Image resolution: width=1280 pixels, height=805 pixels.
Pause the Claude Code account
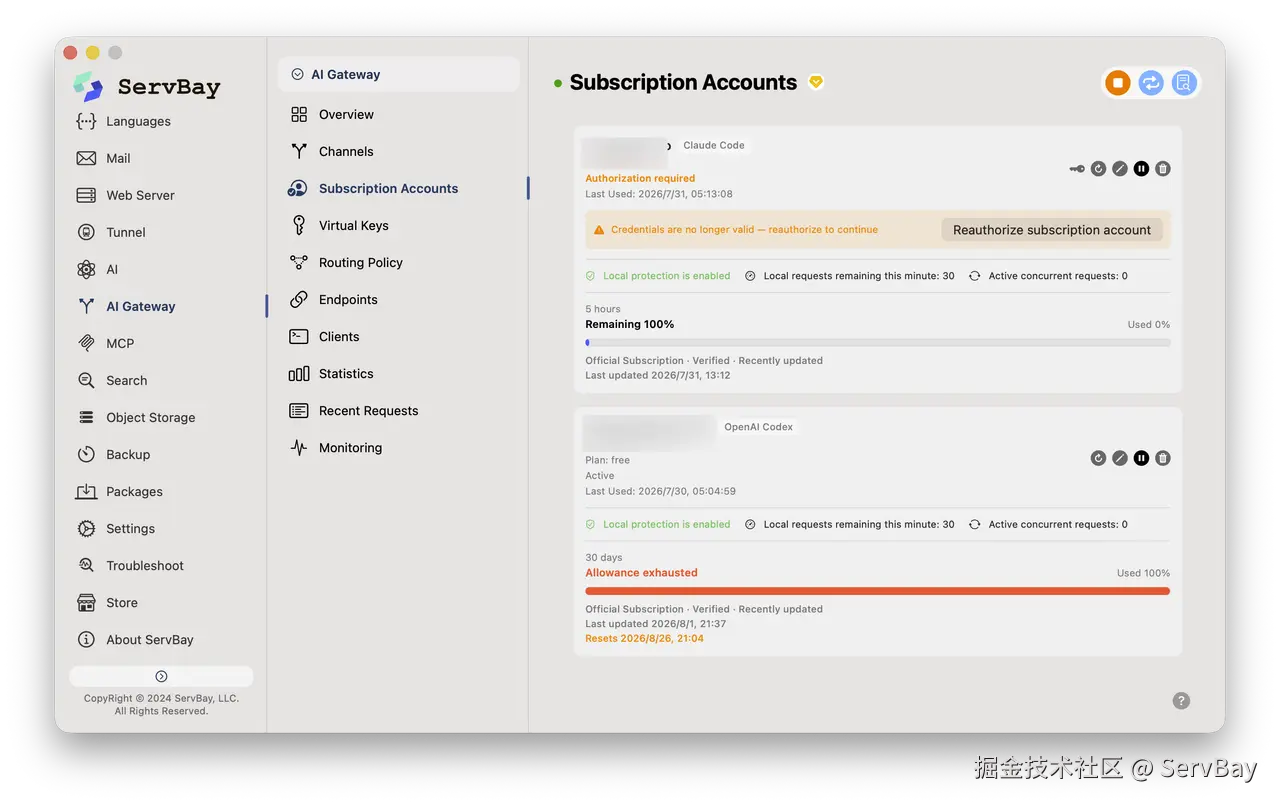(x=1141, y=169)
